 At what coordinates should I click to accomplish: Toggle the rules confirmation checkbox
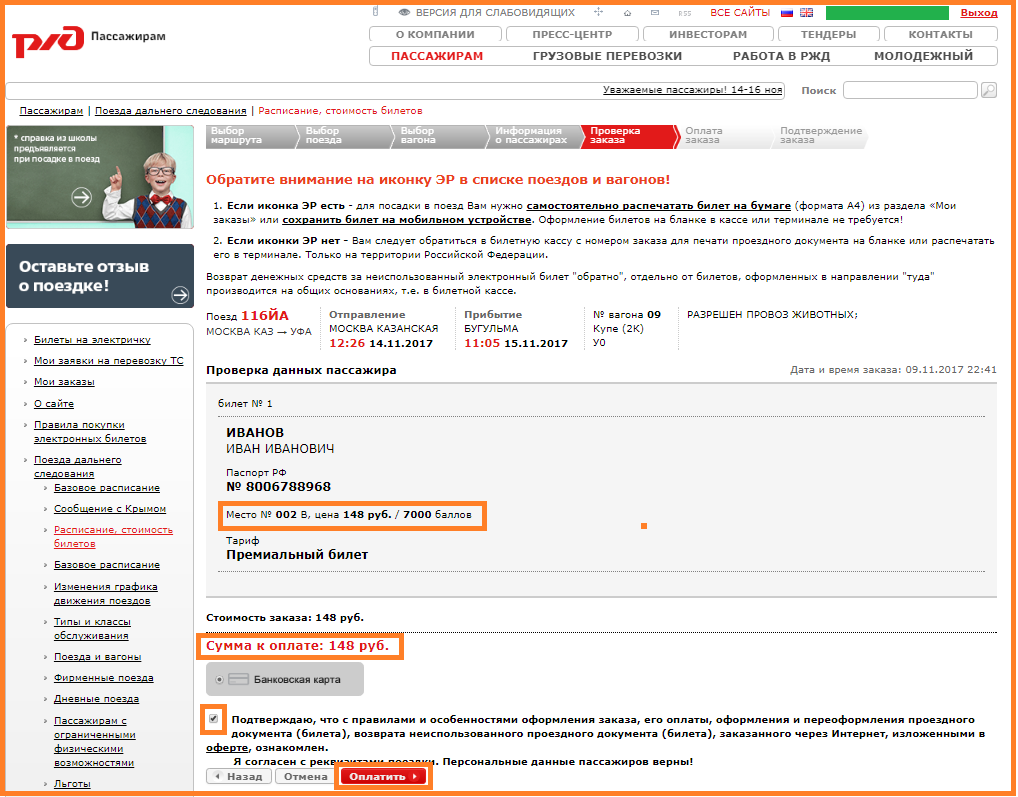click(x=214, y=719)
